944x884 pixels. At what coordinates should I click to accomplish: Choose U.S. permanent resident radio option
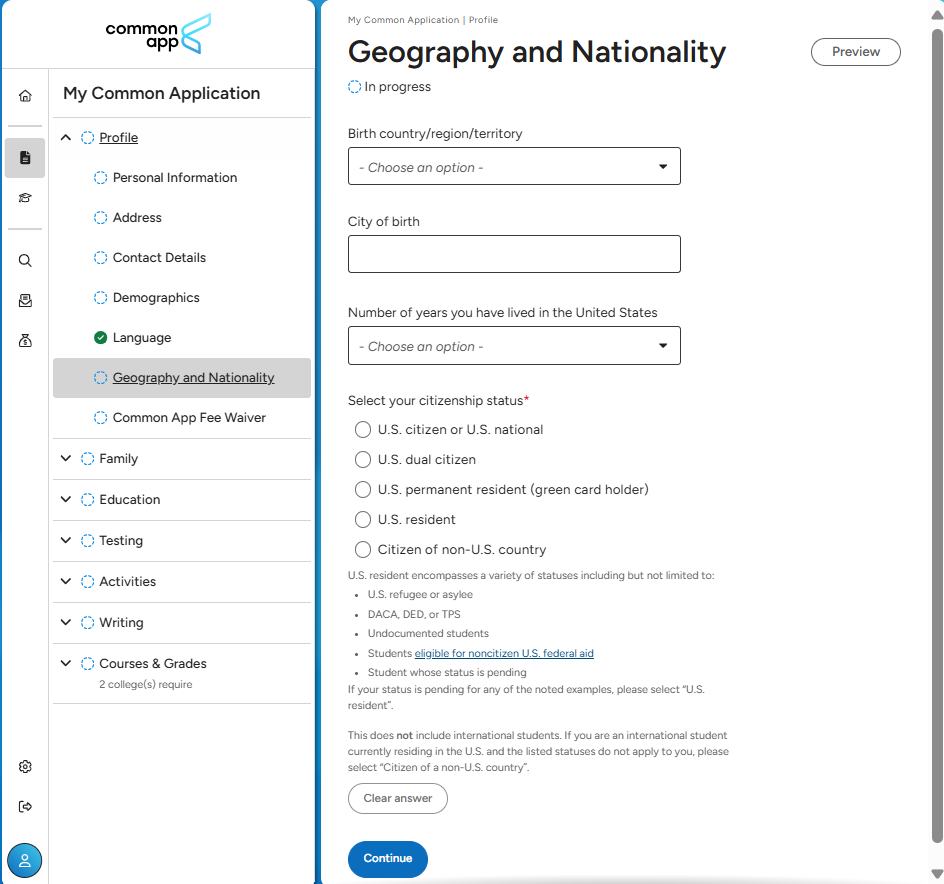click(363, 490)
